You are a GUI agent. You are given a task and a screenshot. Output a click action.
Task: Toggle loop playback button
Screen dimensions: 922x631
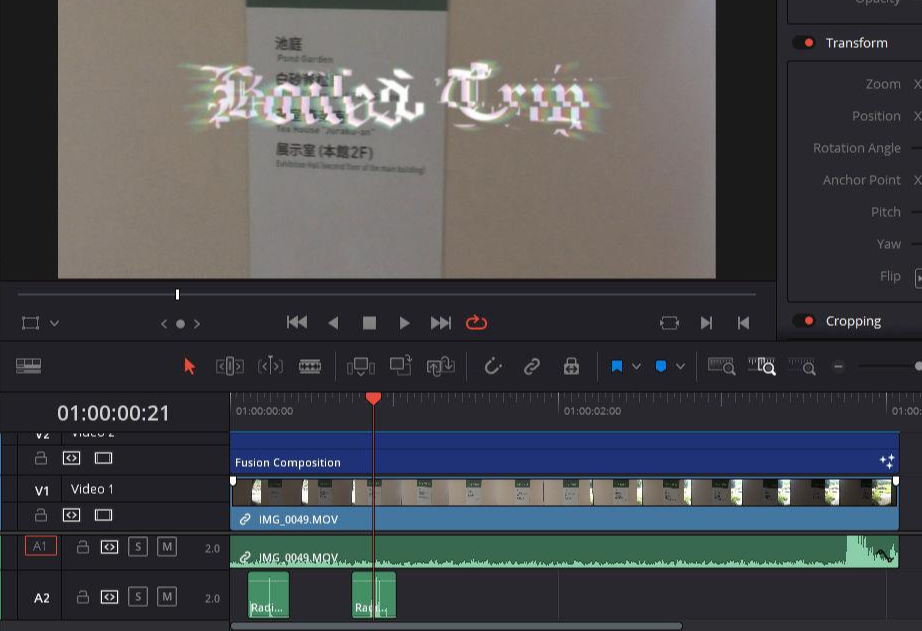coord(476,322)
